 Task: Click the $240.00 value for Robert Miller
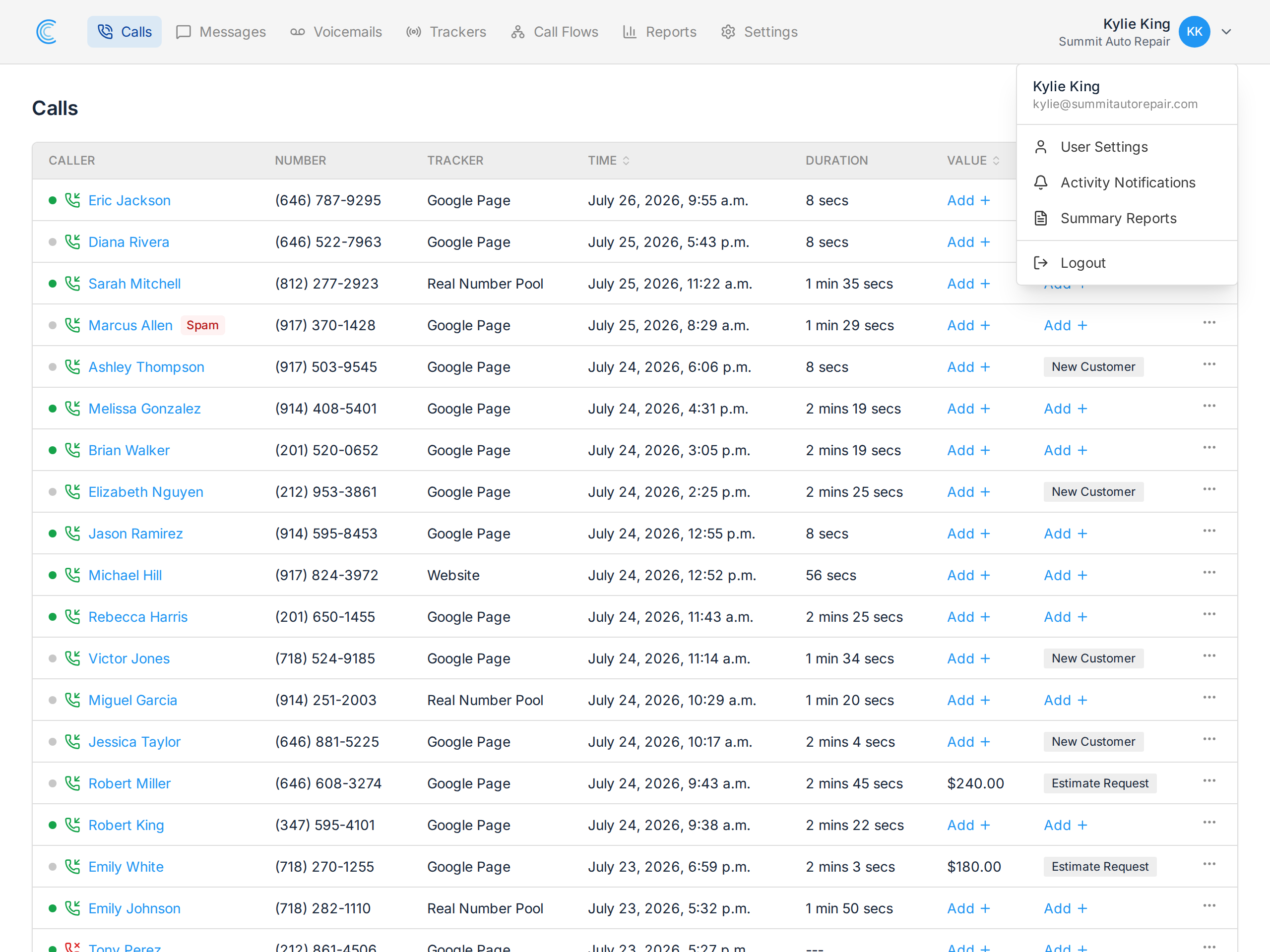pos(975,783)
